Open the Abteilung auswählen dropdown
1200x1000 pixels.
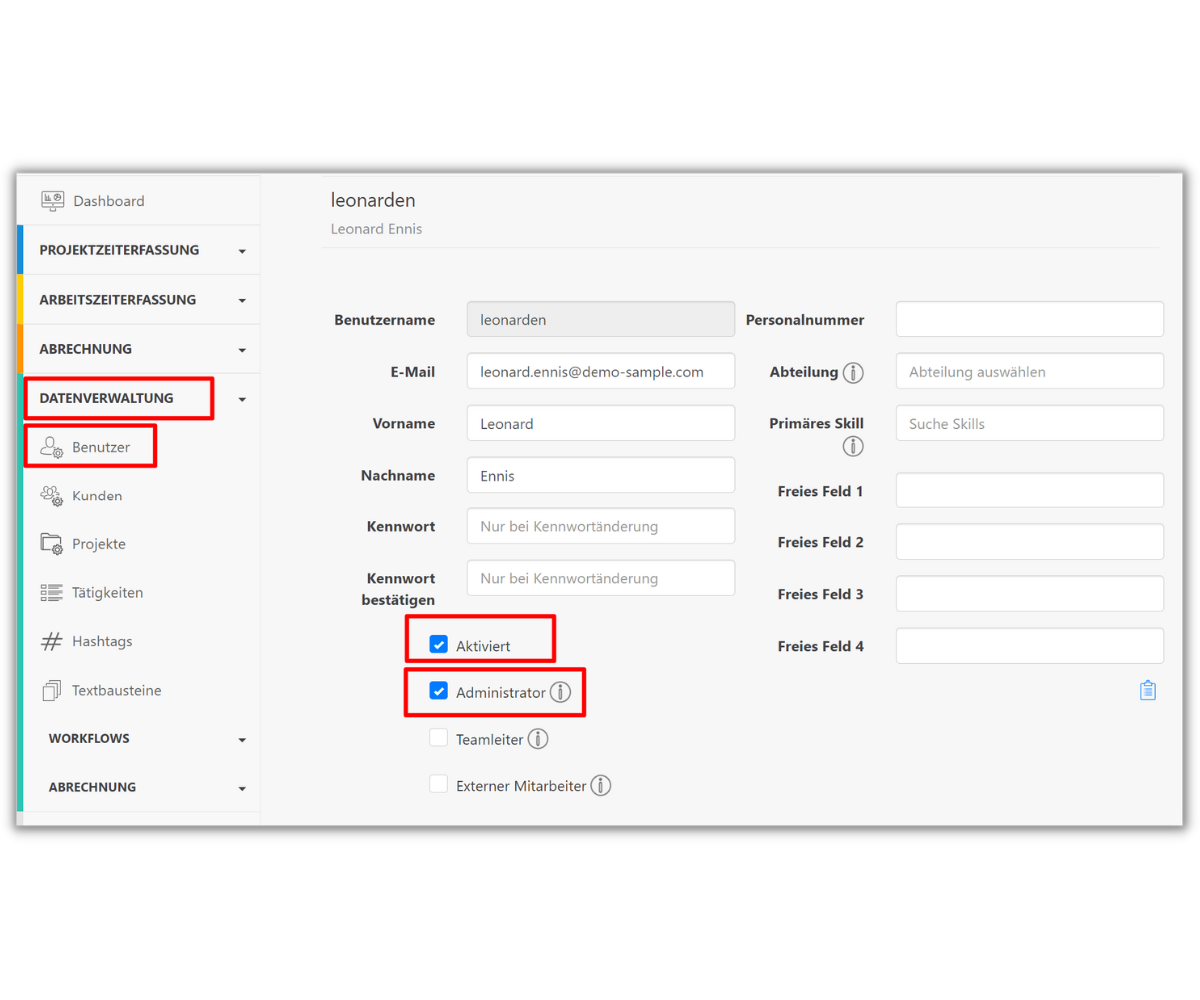click(1030, 371)
